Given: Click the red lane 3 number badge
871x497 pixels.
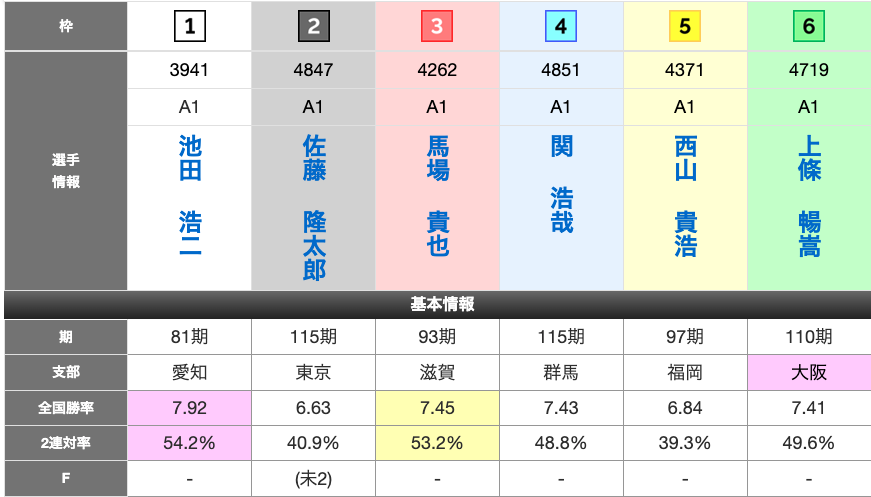Looking at the screenshot, I should [x=437, y=27].
